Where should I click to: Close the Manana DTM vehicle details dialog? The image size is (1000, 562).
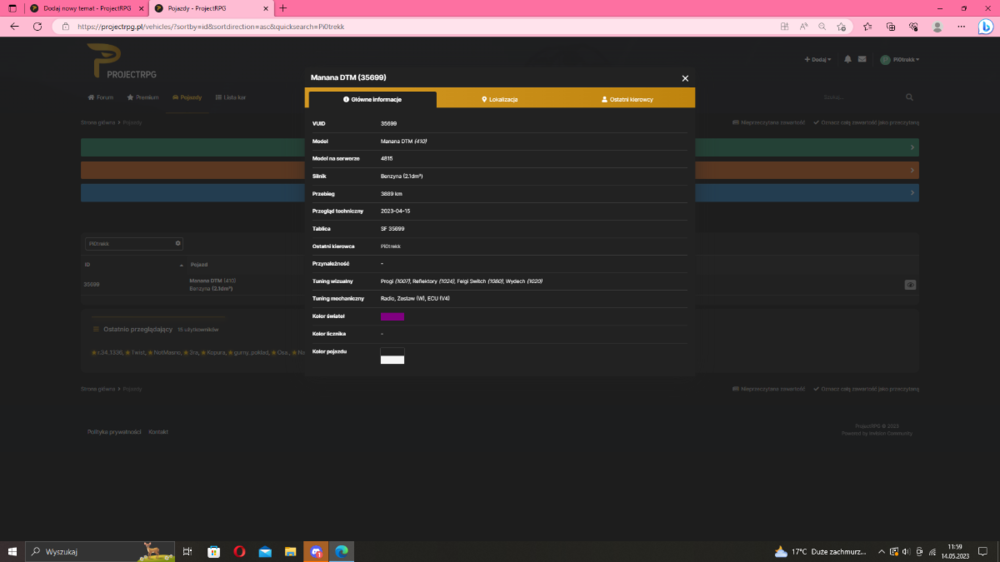click(685, 78)
